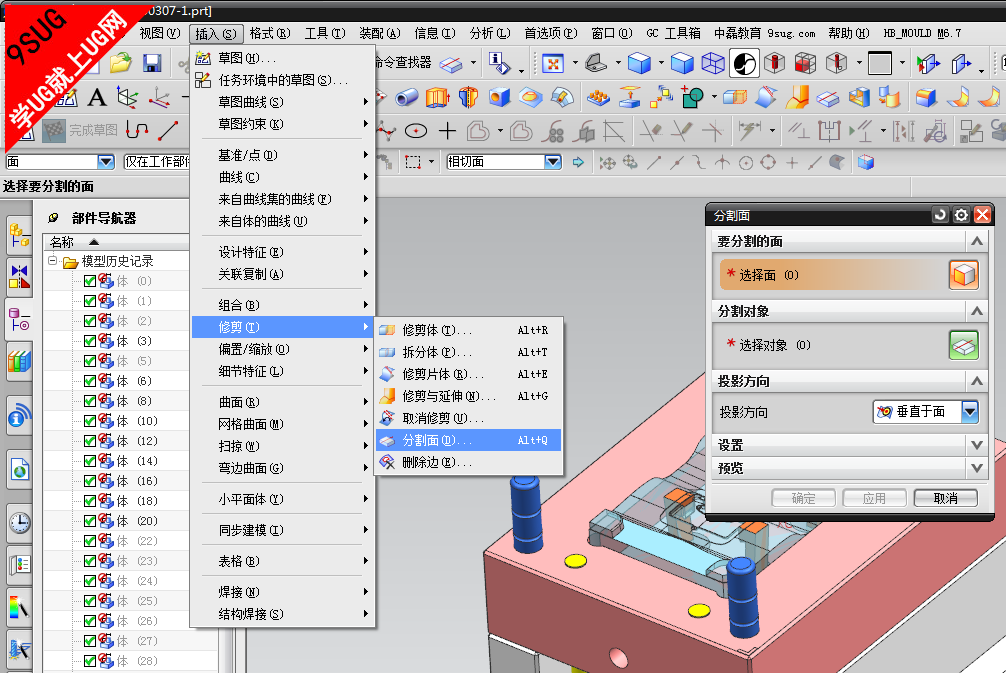
Task: Open file with the folder icon
Action: click(x=121, y=63)
